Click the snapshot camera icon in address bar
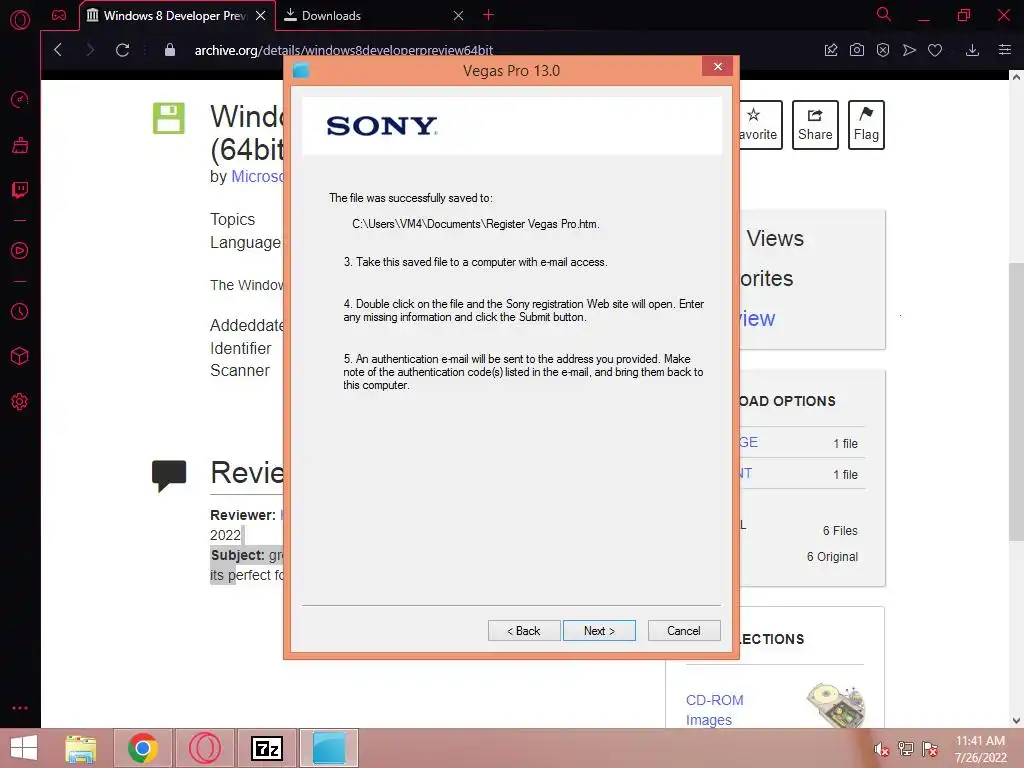This screenshot has height=768, width=1024. coord(857,50)
